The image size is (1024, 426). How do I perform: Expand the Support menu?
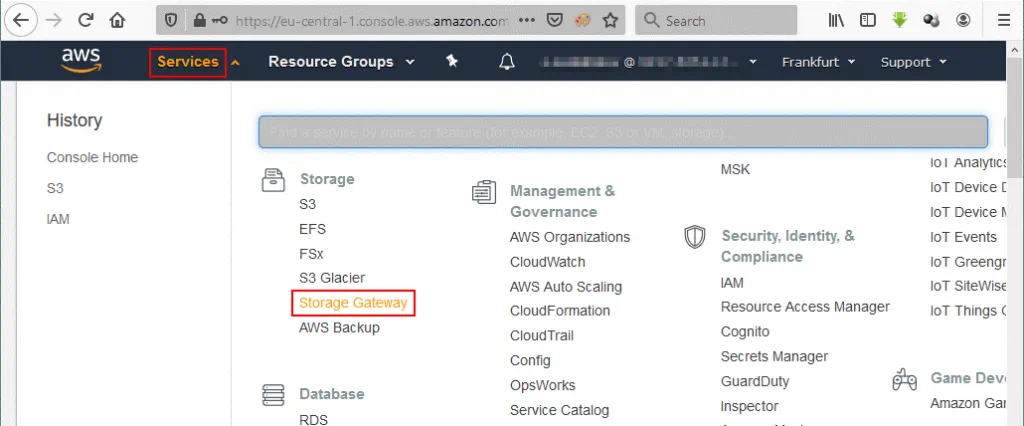point(913,62)
